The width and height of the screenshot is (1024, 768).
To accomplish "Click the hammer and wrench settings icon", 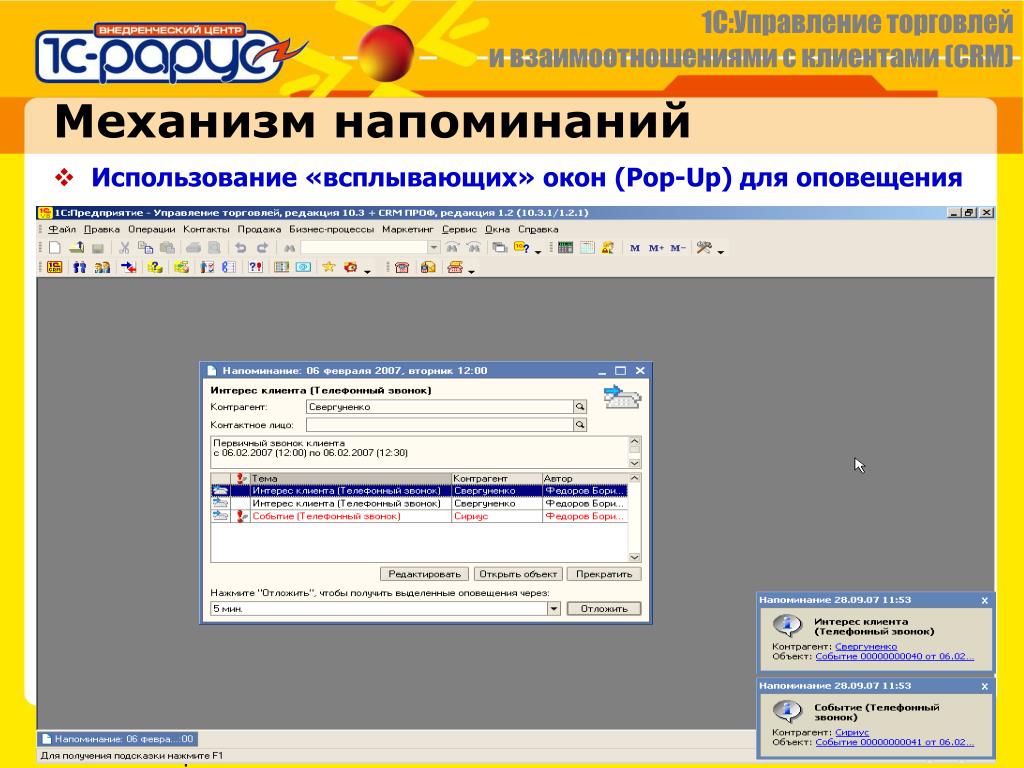I will [703, 248].
